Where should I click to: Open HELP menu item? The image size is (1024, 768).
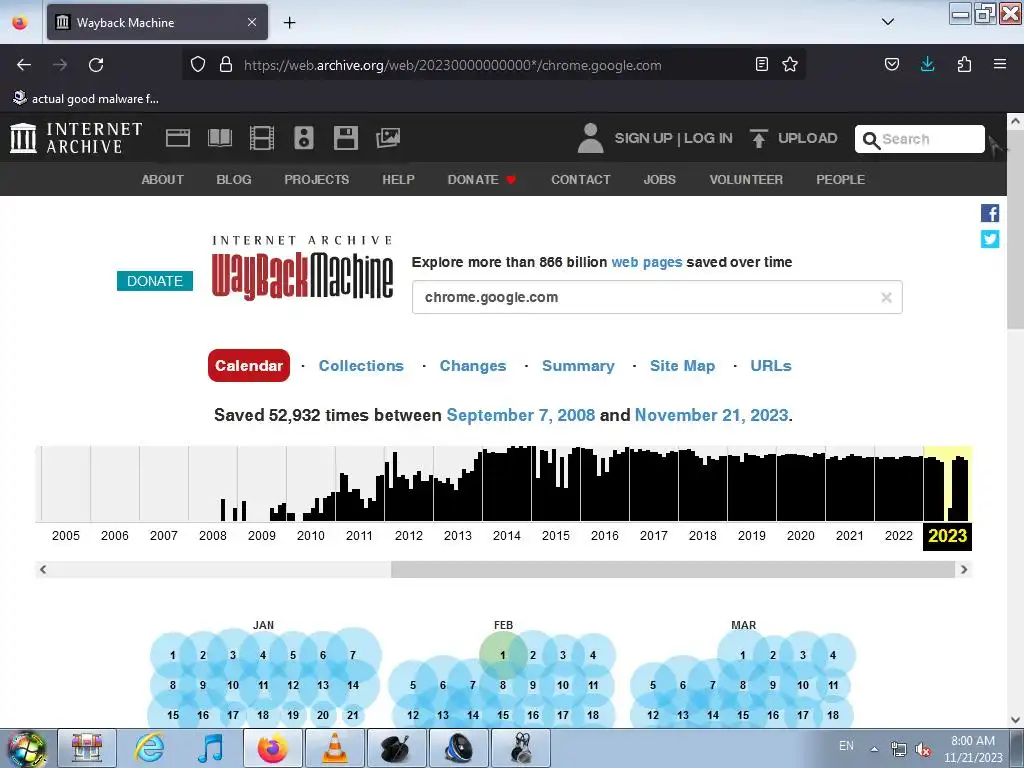click(x=398, y=180)
